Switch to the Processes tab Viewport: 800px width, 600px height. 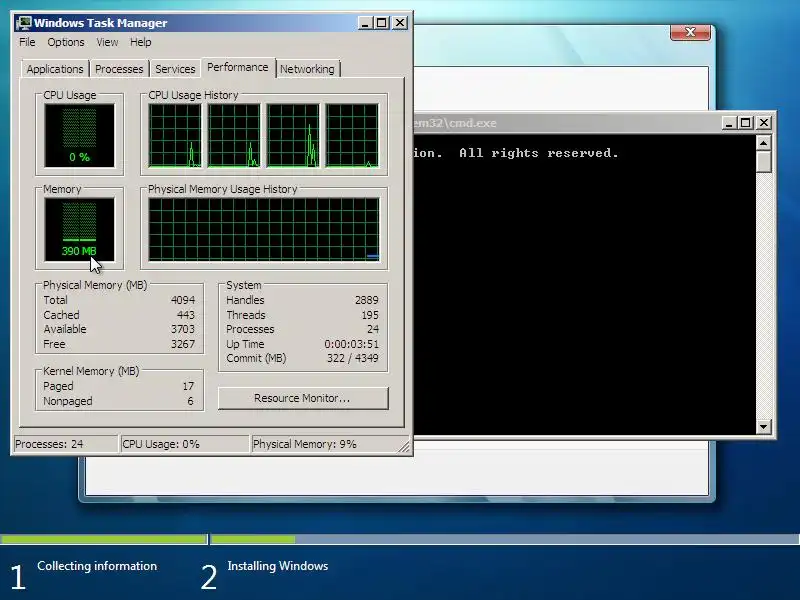[119, 69]
